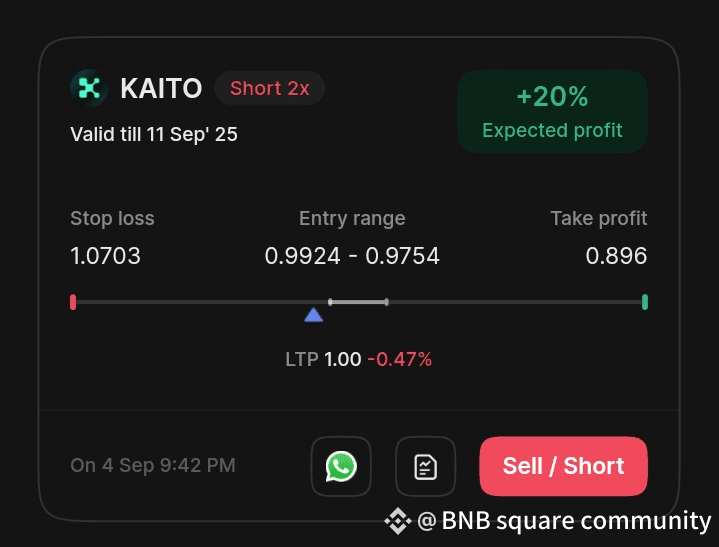Click the +20% Expected profit badge
Image resolution: width=719 pixels, height=547 pixels.
click(552, 111)
